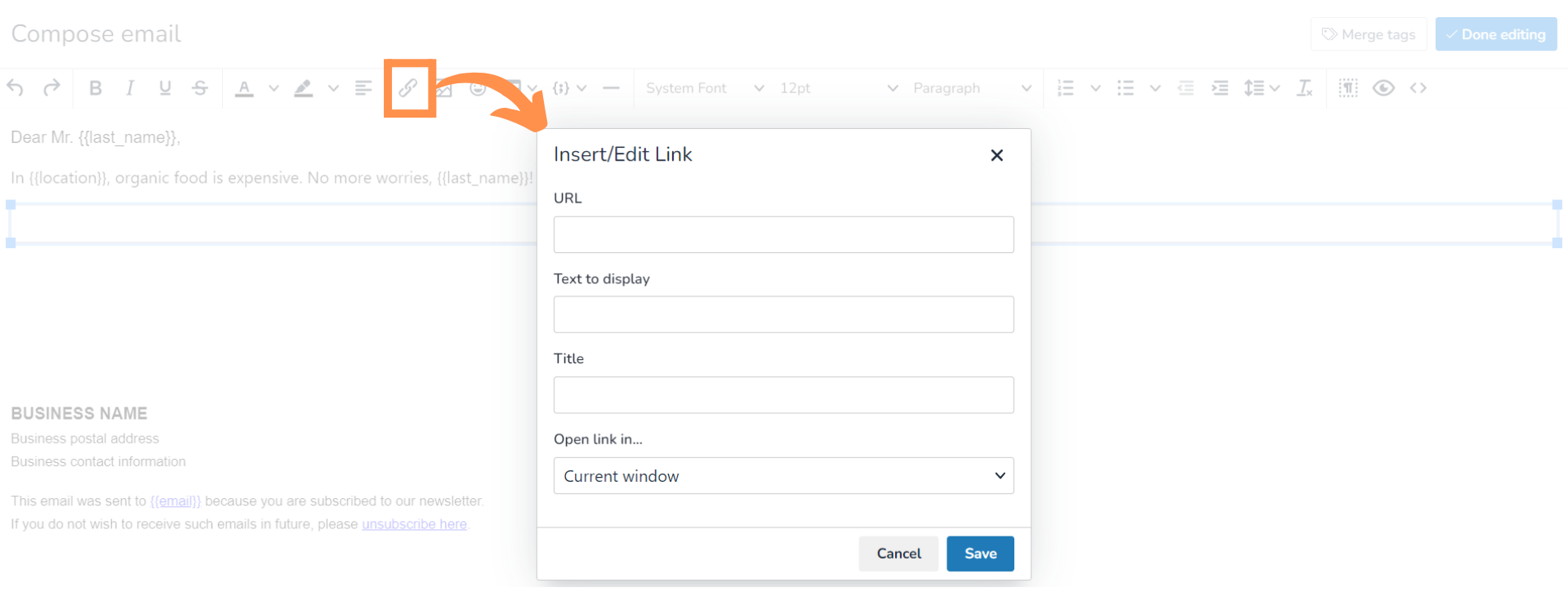This screenshot has height=601, width=1568.
Task: Clear text formatting
Action: tap(1304, 88)
